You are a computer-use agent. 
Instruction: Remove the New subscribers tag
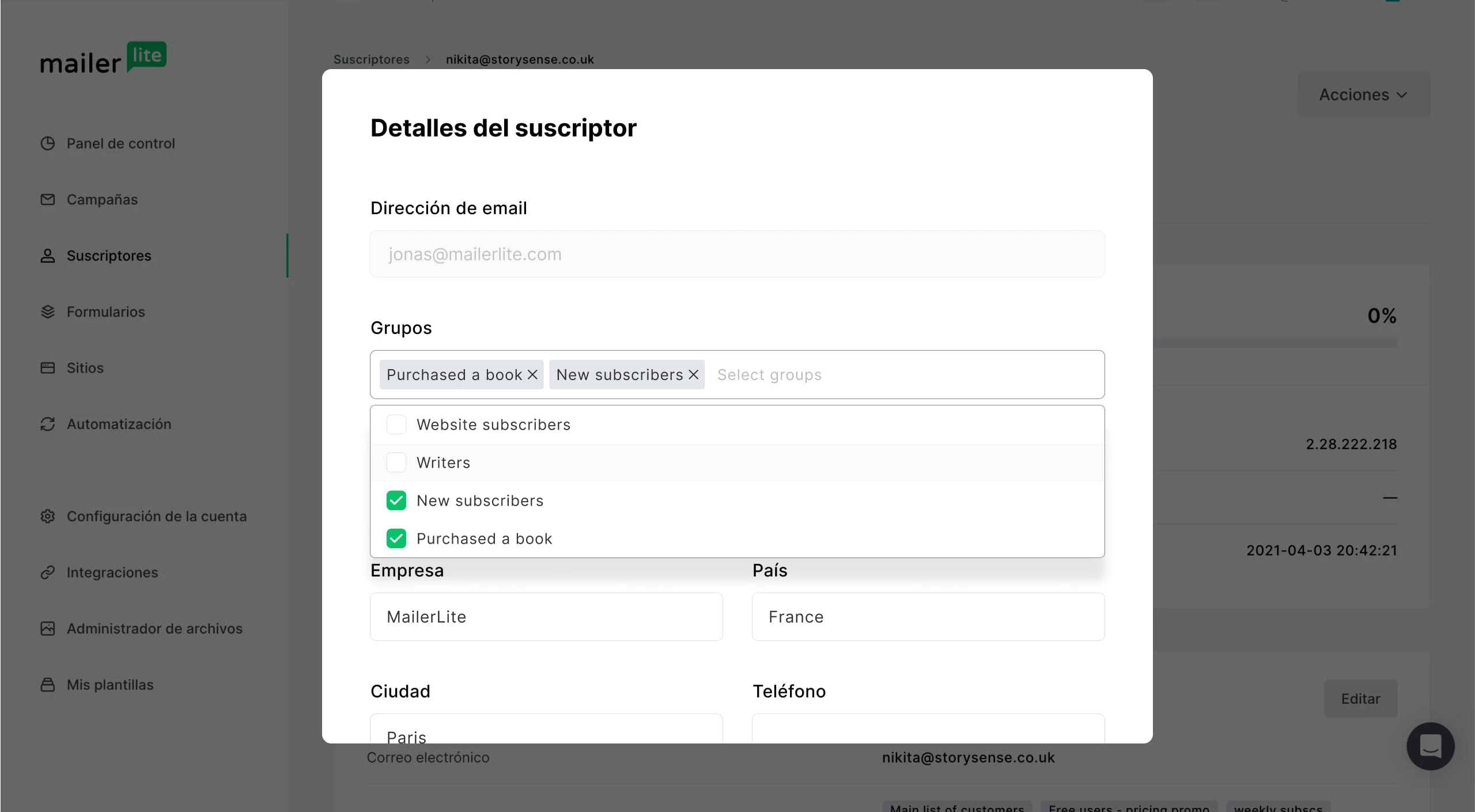(x=694, y=375)
